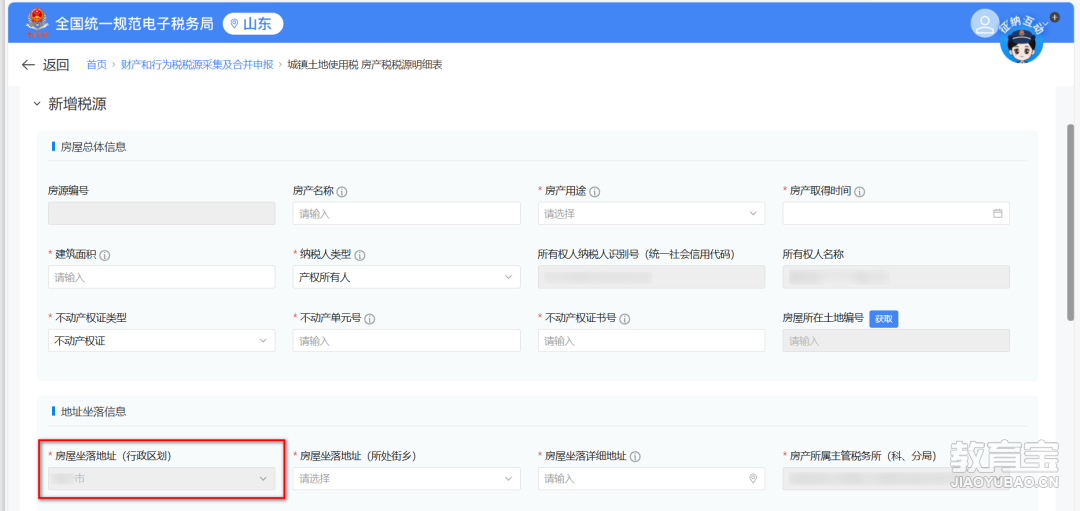The height and width of the screenshot is (511, 1080).
Task: Click info icon next to 房产取得时间
Action: [860, 191]
